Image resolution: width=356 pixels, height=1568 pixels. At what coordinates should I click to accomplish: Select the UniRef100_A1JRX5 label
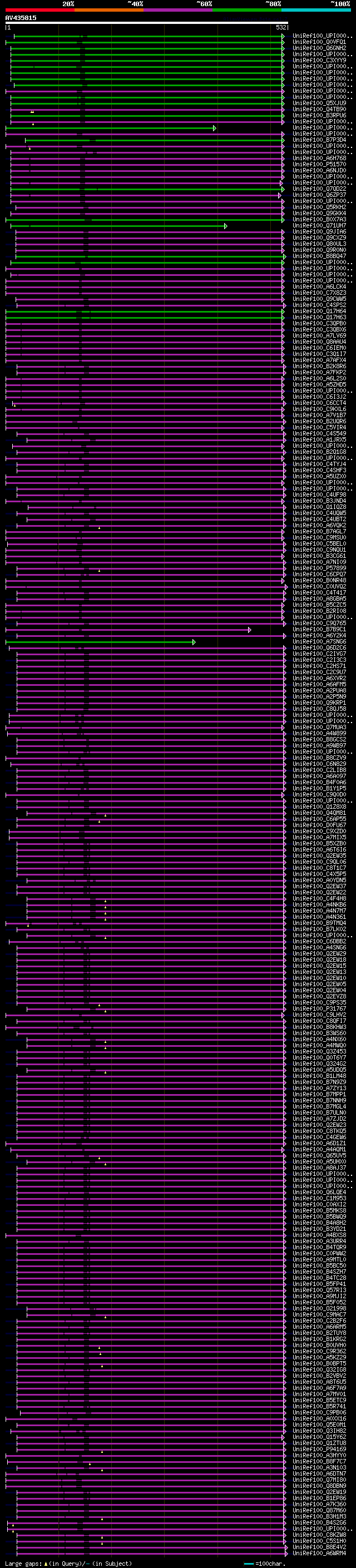(319, 440)
